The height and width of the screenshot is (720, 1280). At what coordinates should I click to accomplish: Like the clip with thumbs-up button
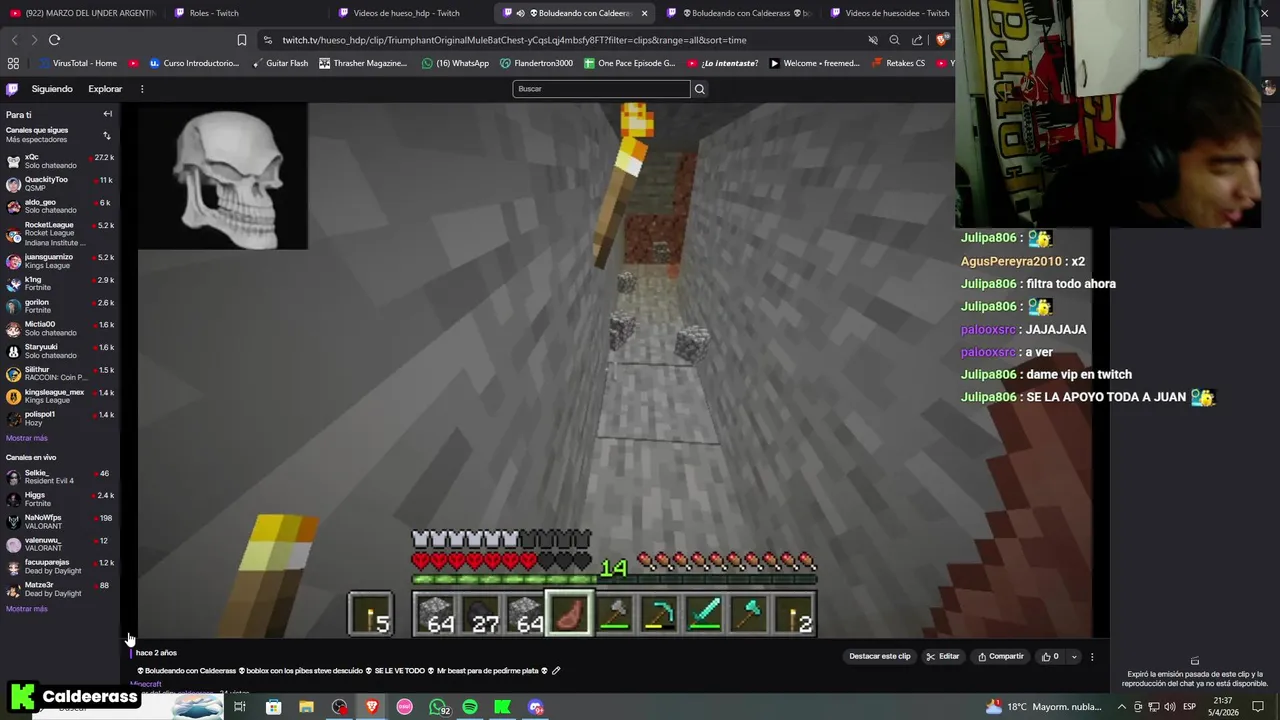1050,657
